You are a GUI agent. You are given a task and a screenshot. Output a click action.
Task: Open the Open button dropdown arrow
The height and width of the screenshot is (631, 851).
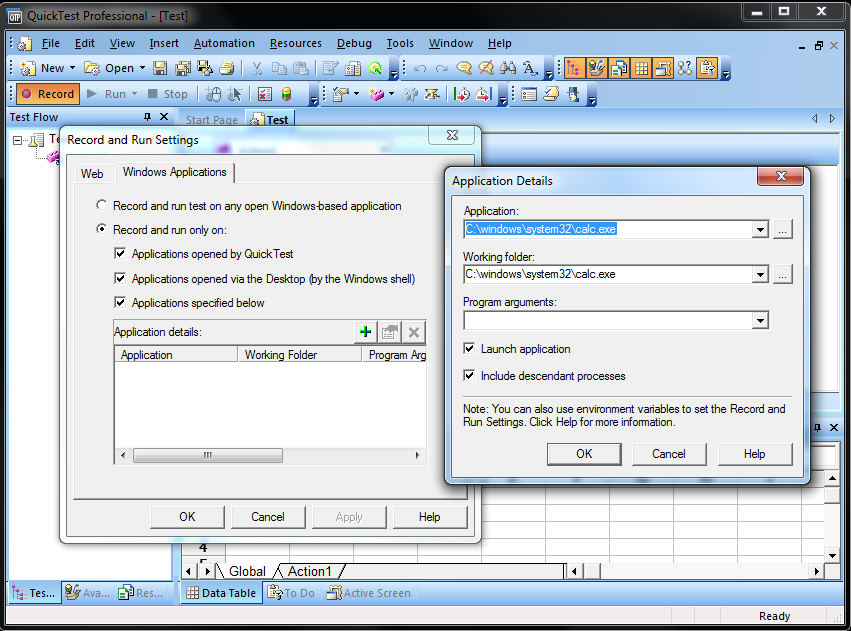click(142, 68)
